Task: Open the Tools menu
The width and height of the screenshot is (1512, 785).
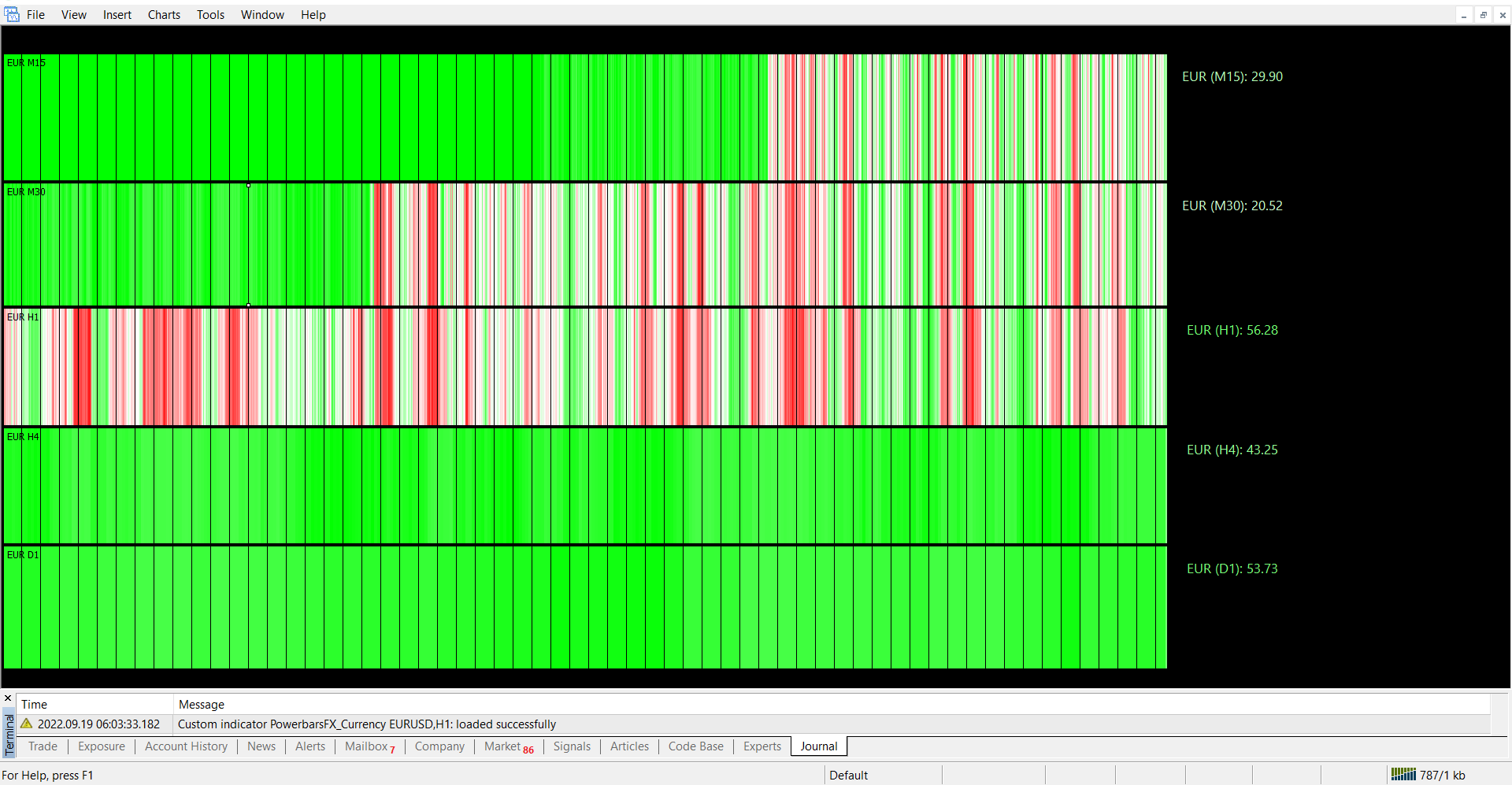Action: [x=210, y=15]
